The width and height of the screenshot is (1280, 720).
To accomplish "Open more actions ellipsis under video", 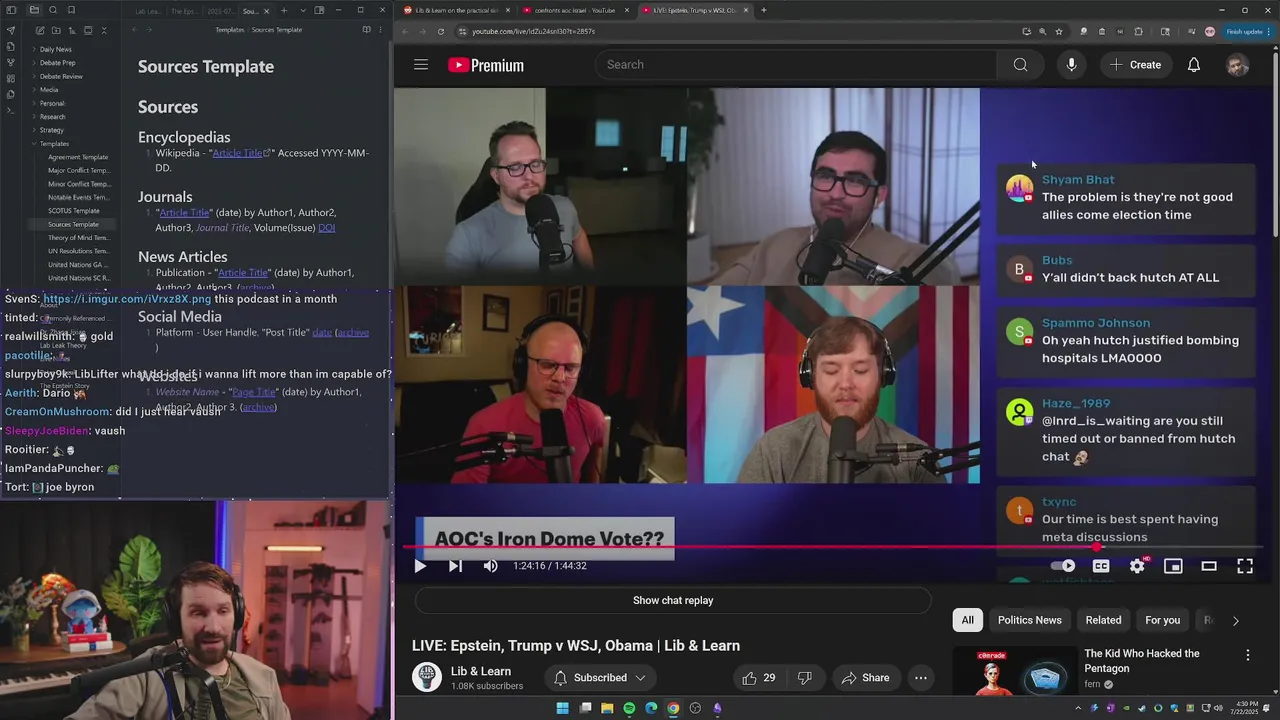I will [x=921, y=678].
